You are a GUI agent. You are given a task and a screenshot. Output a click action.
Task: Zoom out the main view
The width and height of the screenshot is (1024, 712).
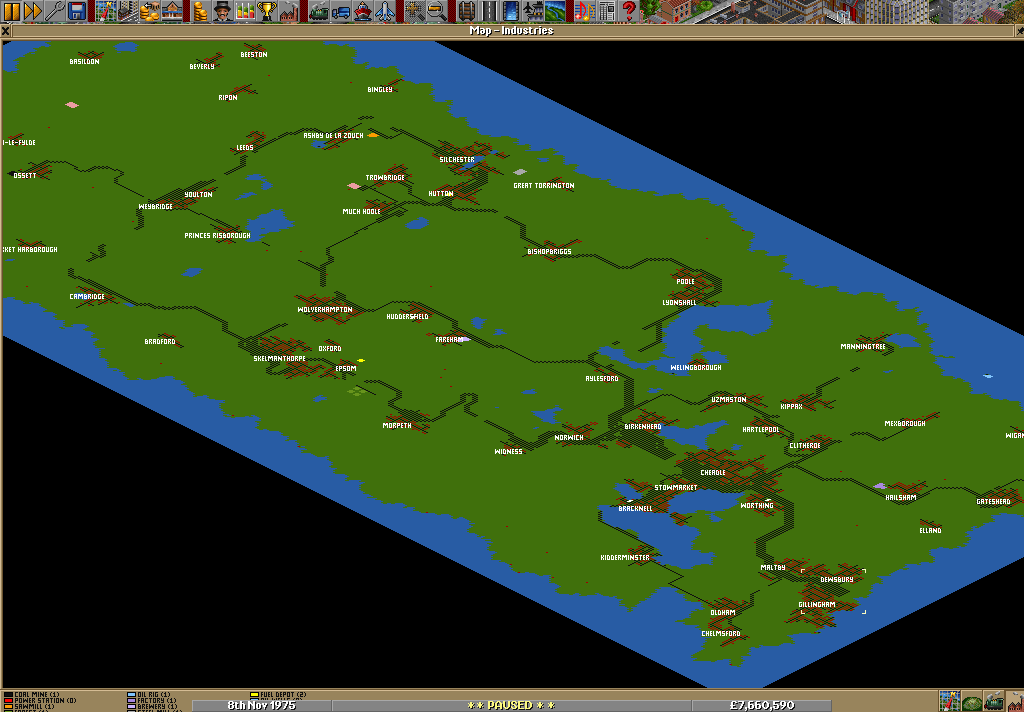pos(436,11)
